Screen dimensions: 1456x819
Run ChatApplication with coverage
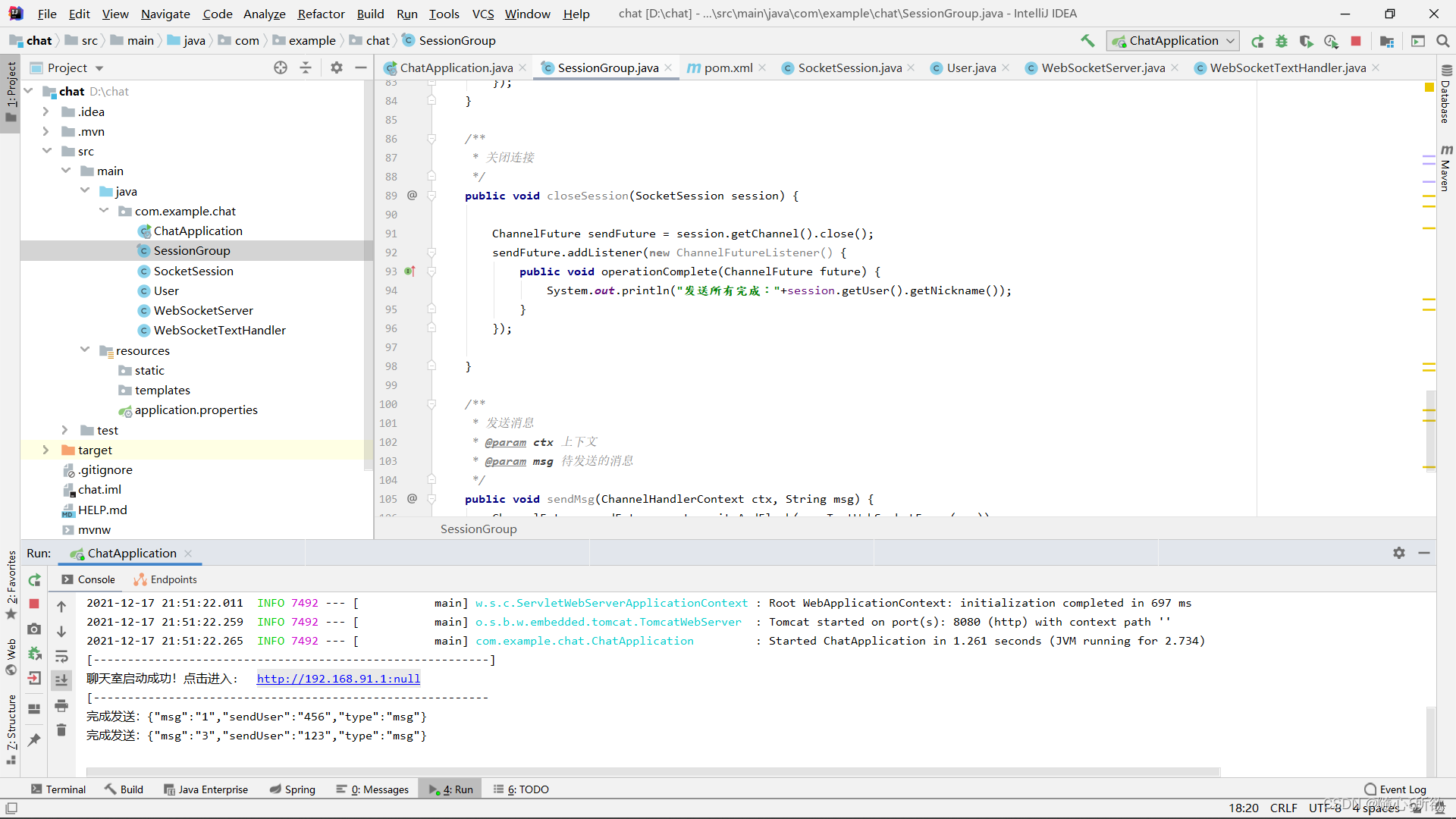coord(1306,41)
